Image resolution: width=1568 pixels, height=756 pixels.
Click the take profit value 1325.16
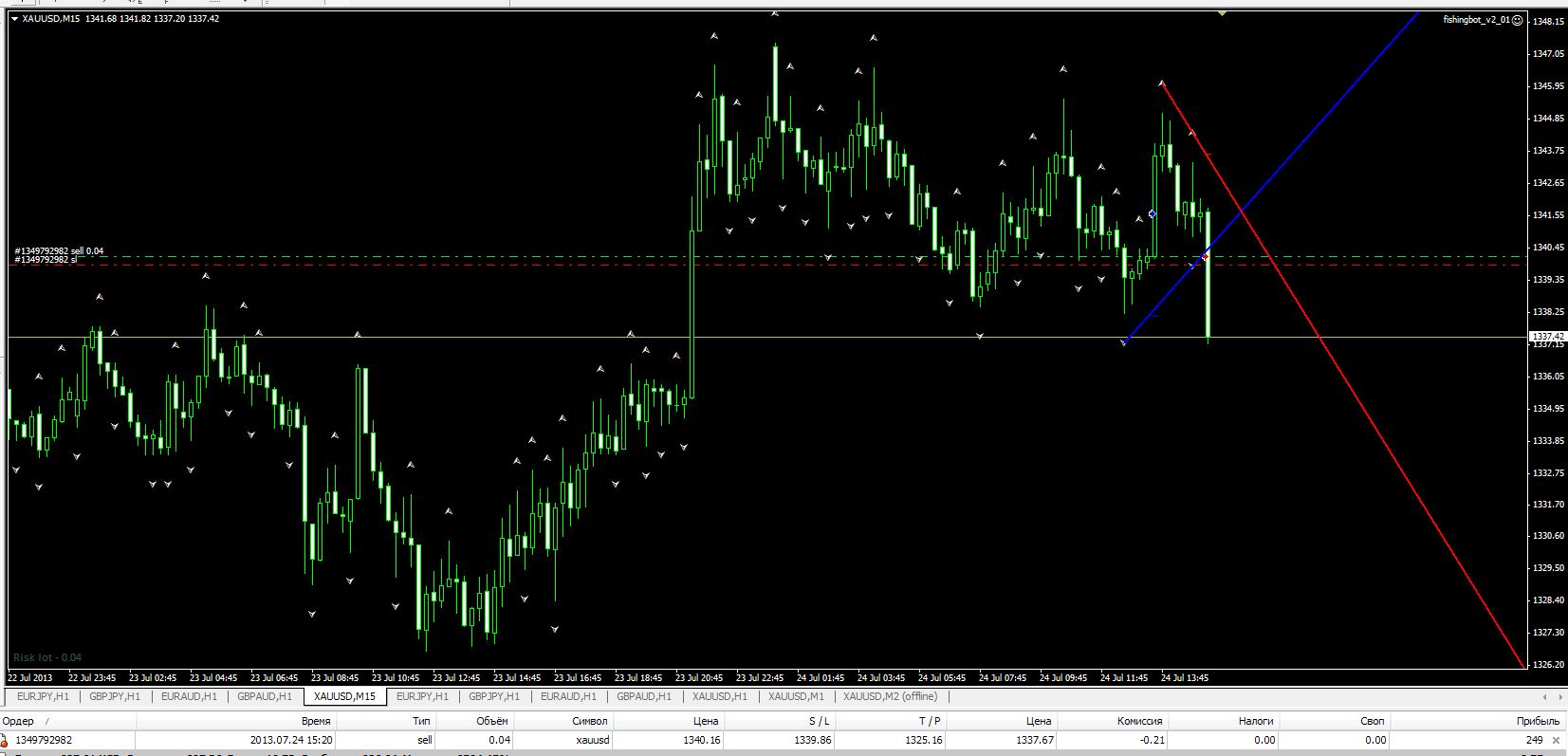(x=924, y=740)
